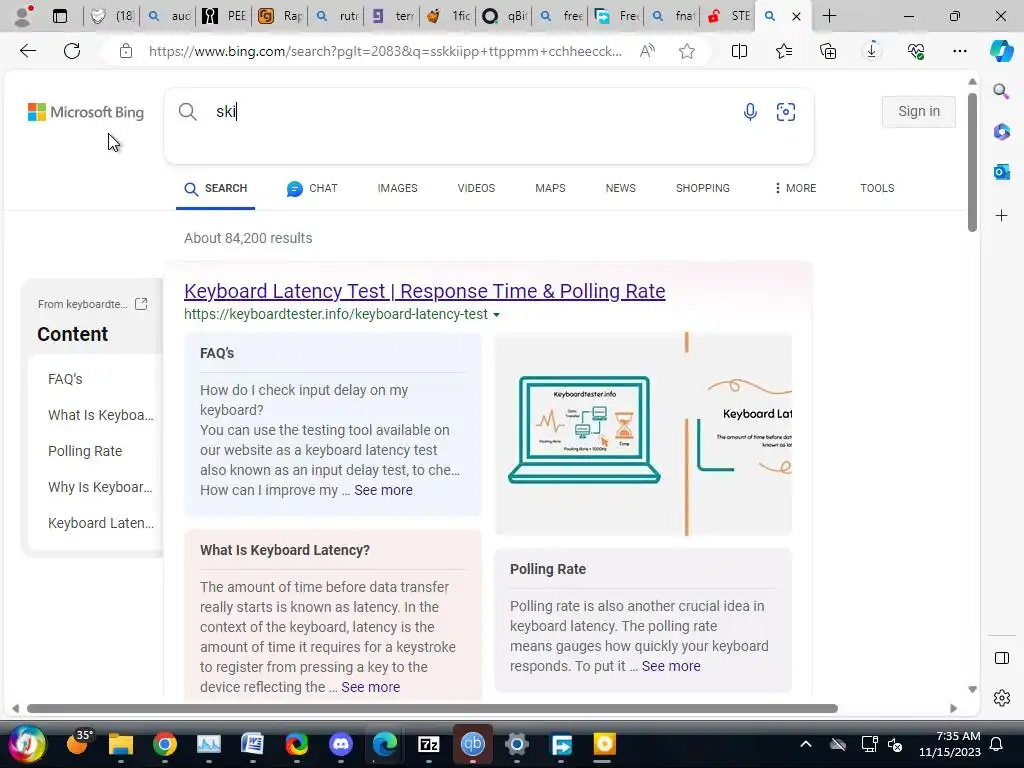This screenshot has width=1024, height=768.
Task: Go to Microsoft Bing home logo
Action: point(86,112)
